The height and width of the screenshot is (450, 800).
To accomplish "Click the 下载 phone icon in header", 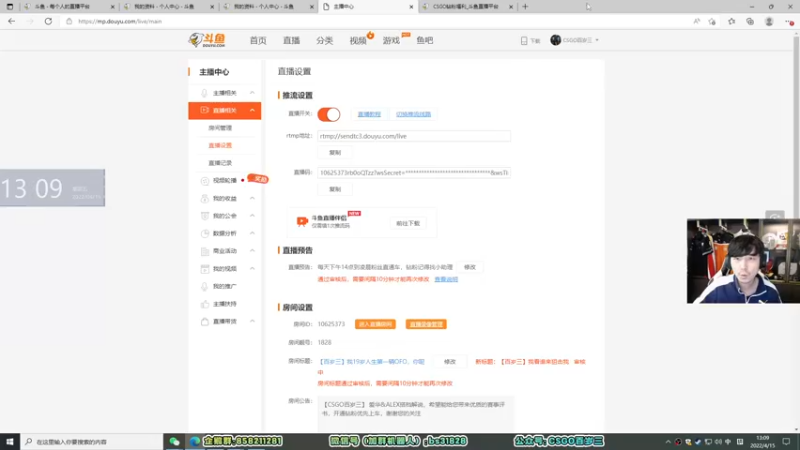I will pyautogui.click(x=524, y=40).
